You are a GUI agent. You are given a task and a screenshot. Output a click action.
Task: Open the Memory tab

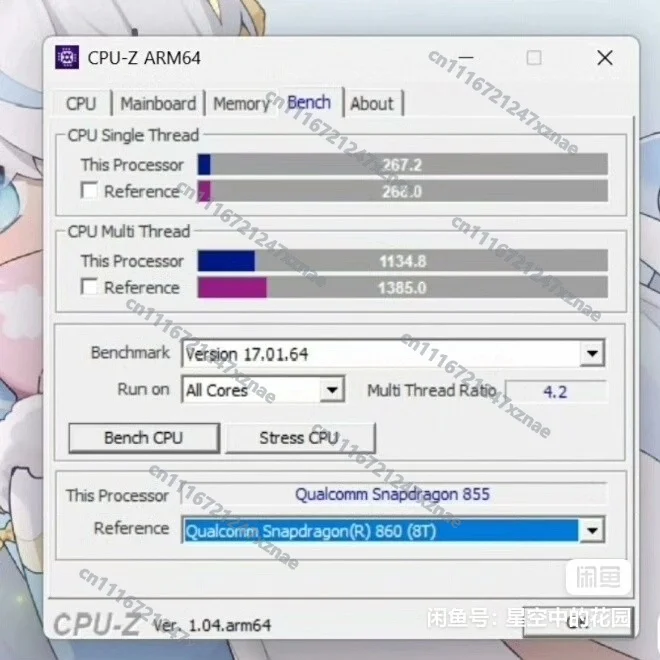click(x=241, y=104)
